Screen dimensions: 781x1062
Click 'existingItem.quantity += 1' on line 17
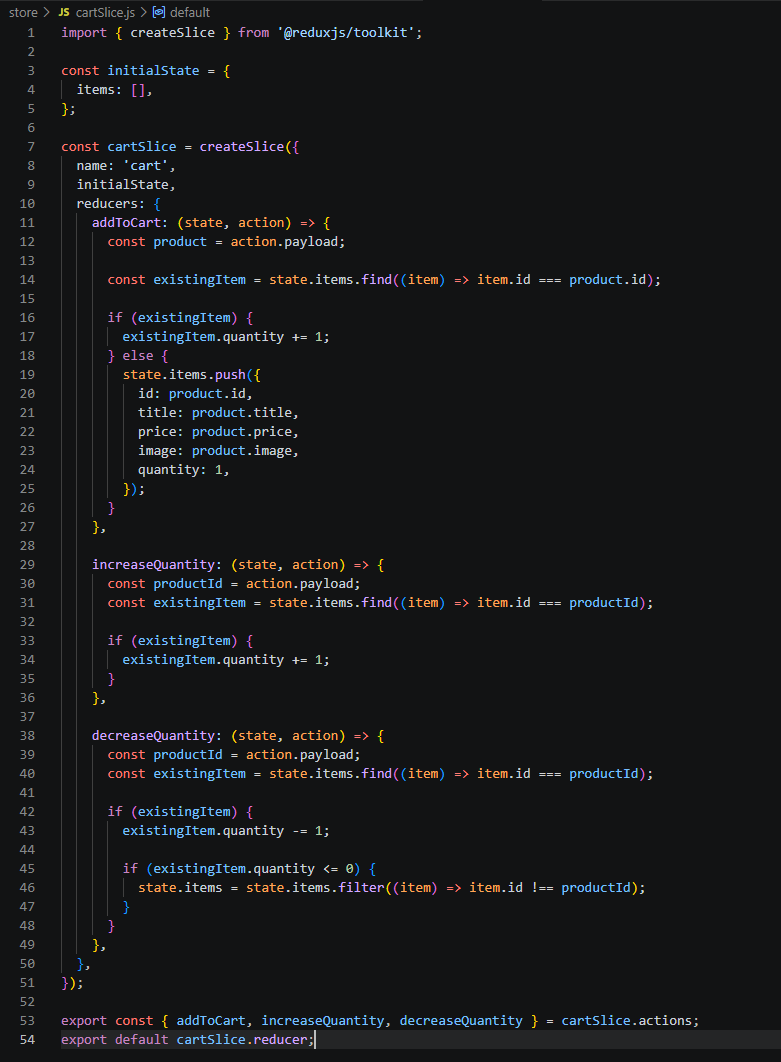pos(221,336)
